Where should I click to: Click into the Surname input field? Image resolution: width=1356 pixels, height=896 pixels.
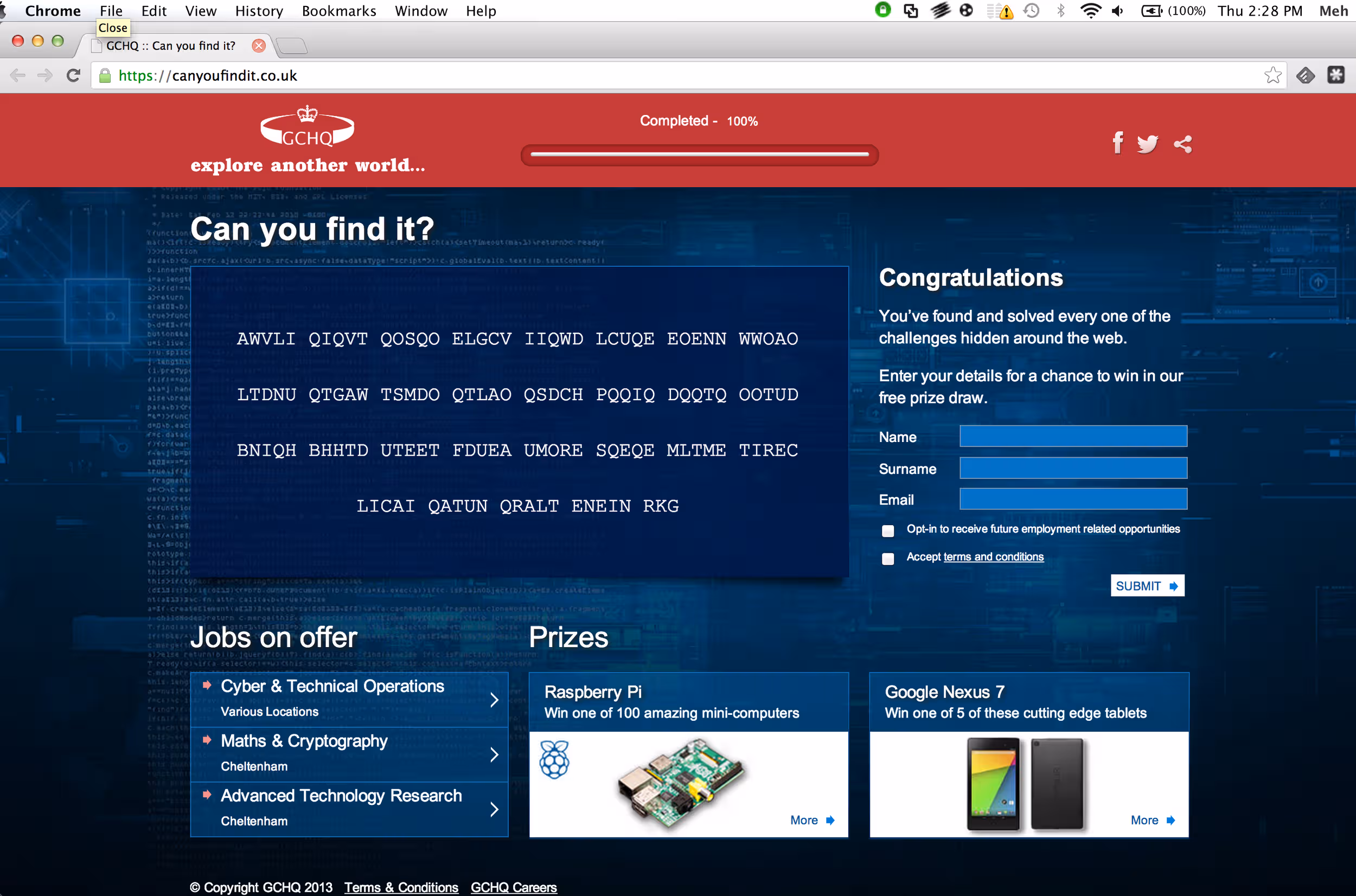1073,468
